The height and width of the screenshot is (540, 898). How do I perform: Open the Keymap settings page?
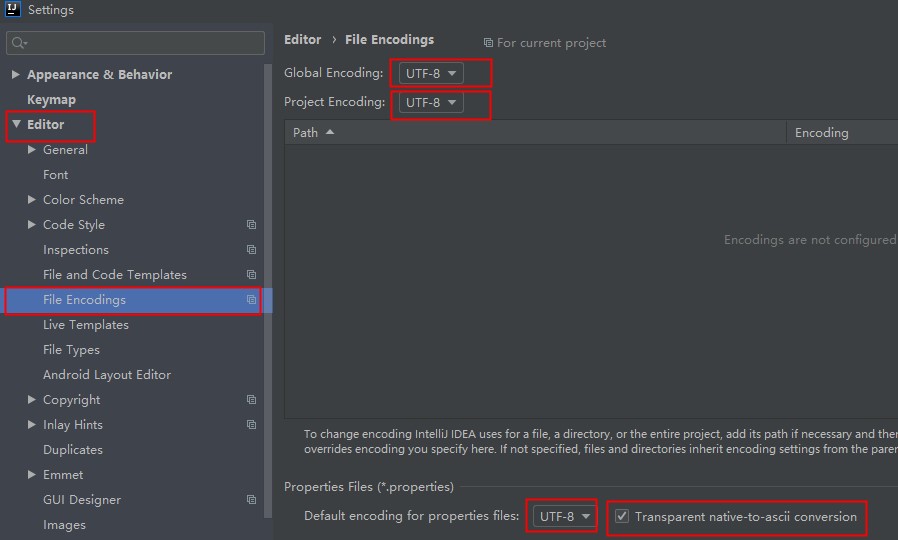click(51, 100)
